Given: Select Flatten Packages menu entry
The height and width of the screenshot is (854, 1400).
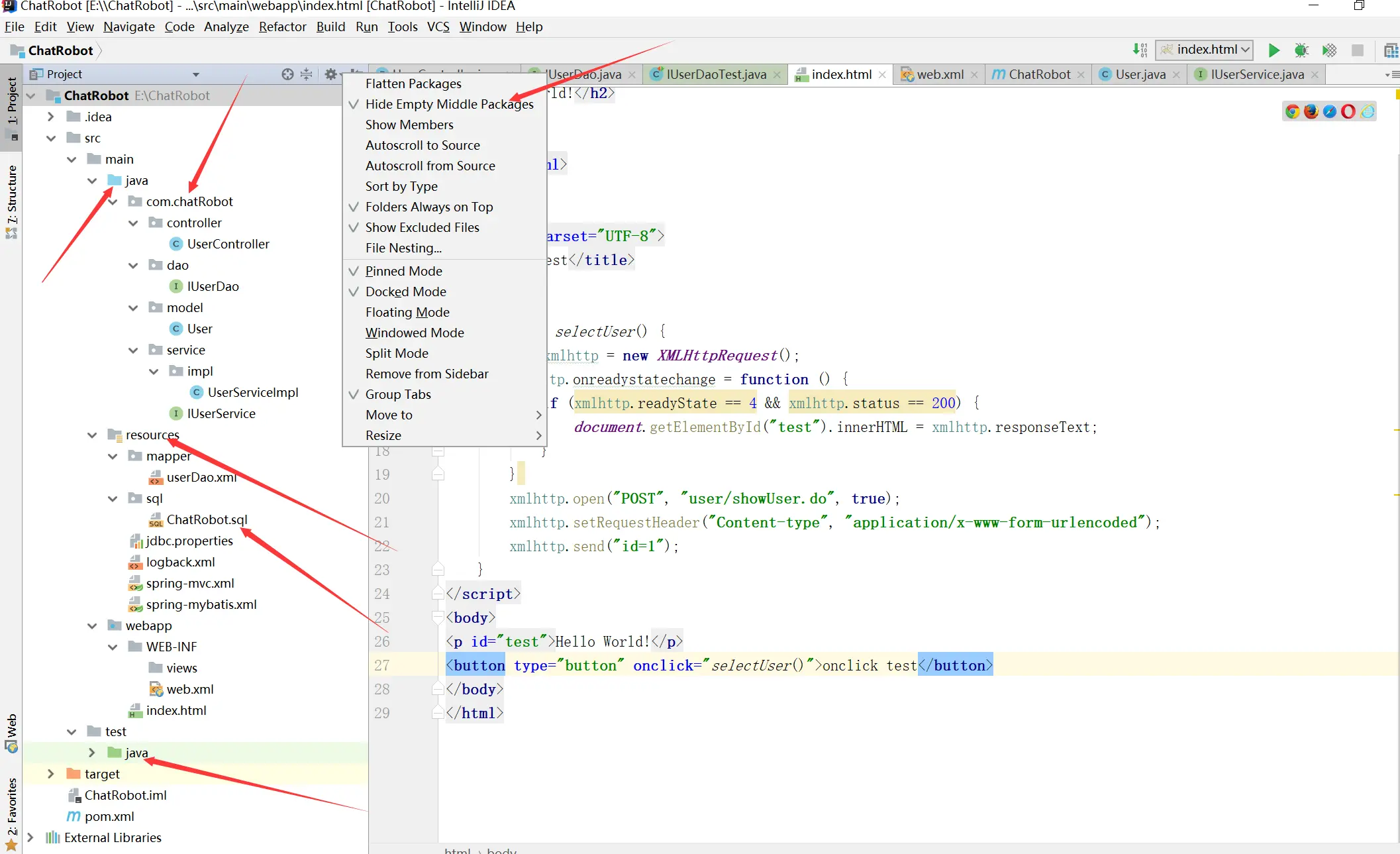Looking at the screenshot, I should pos(413,83).
